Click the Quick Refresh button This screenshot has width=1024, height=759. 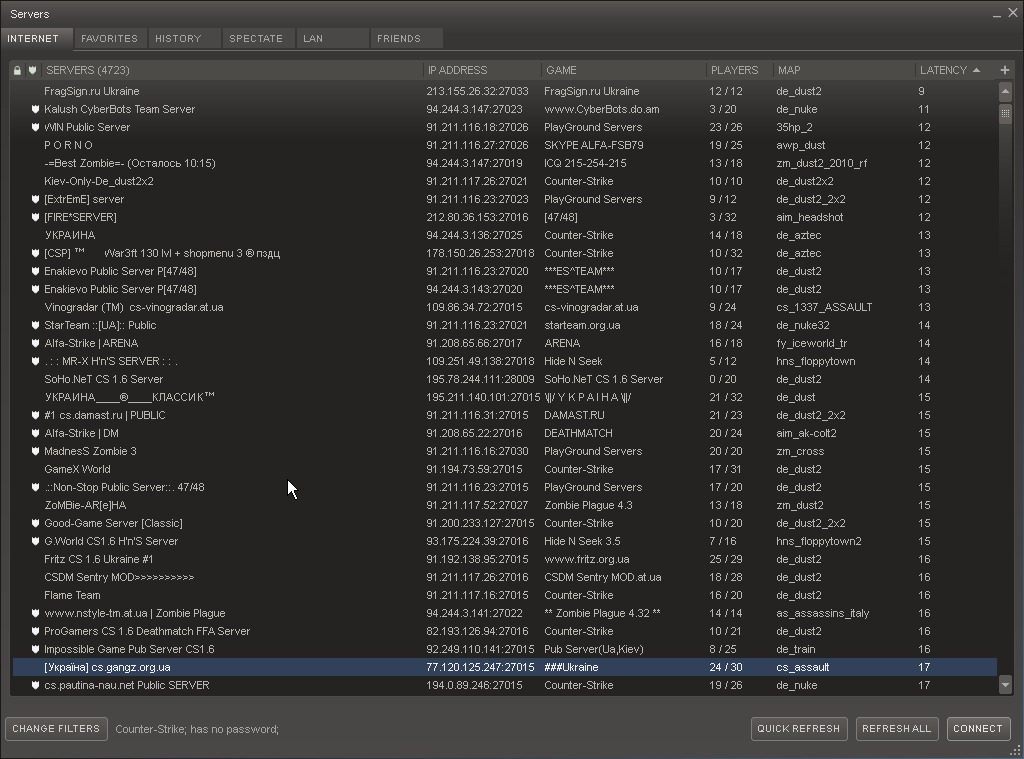point(799,728)
